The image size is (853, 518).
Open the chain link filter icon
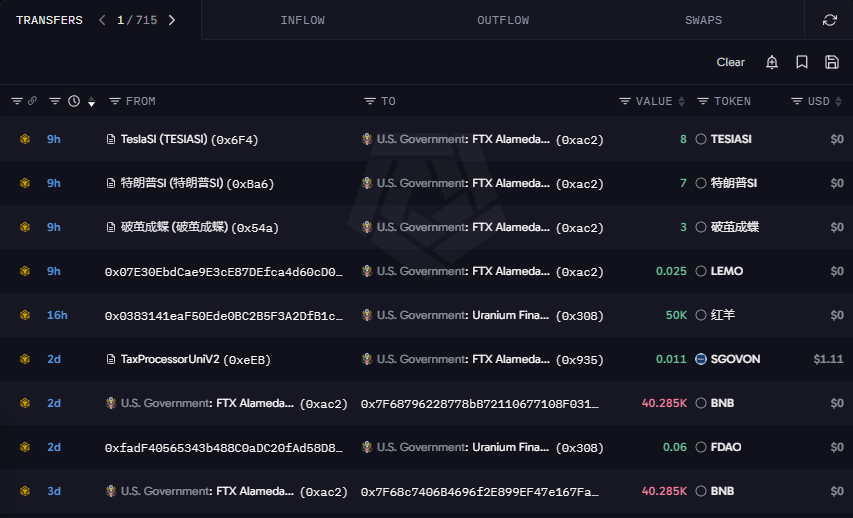point(32,101)
